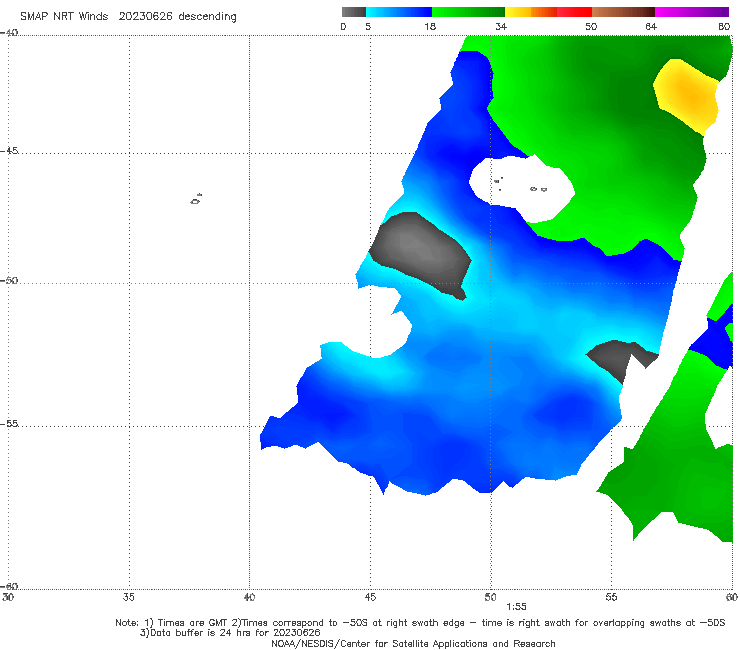Click the date "20230626" in the title
The image size is (740, 650).
[145, 17]
